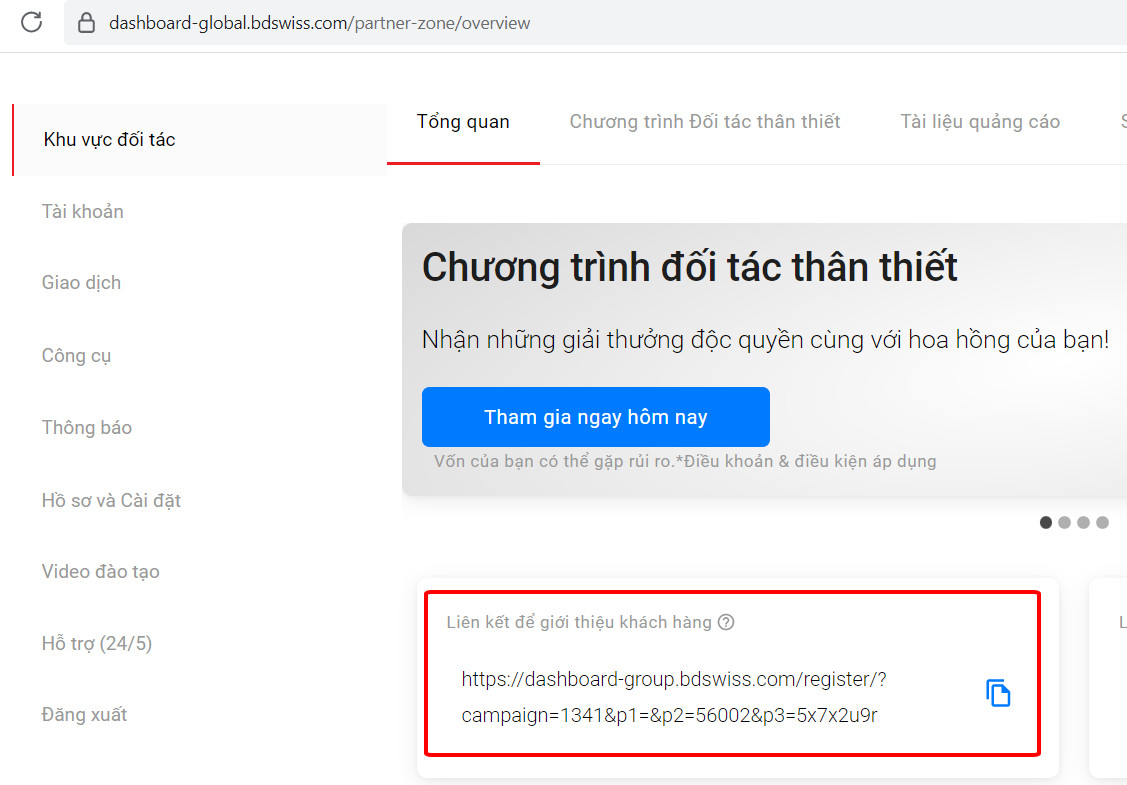The image size is (1127, 785).
Task: Go to Tài khoản in sidebar
Action: pyautogui.click(x=83, y=211)
